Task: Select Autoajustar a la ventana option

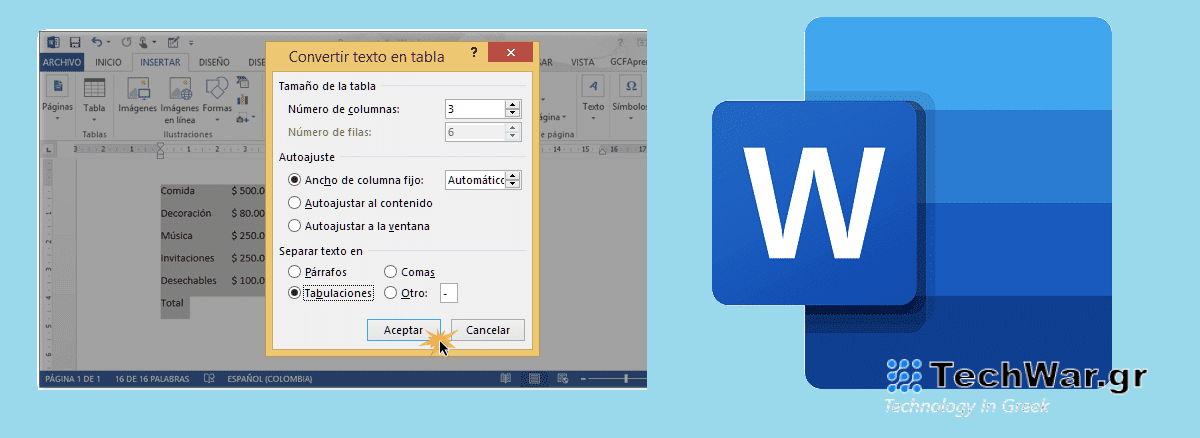Action: coord(294,226)
